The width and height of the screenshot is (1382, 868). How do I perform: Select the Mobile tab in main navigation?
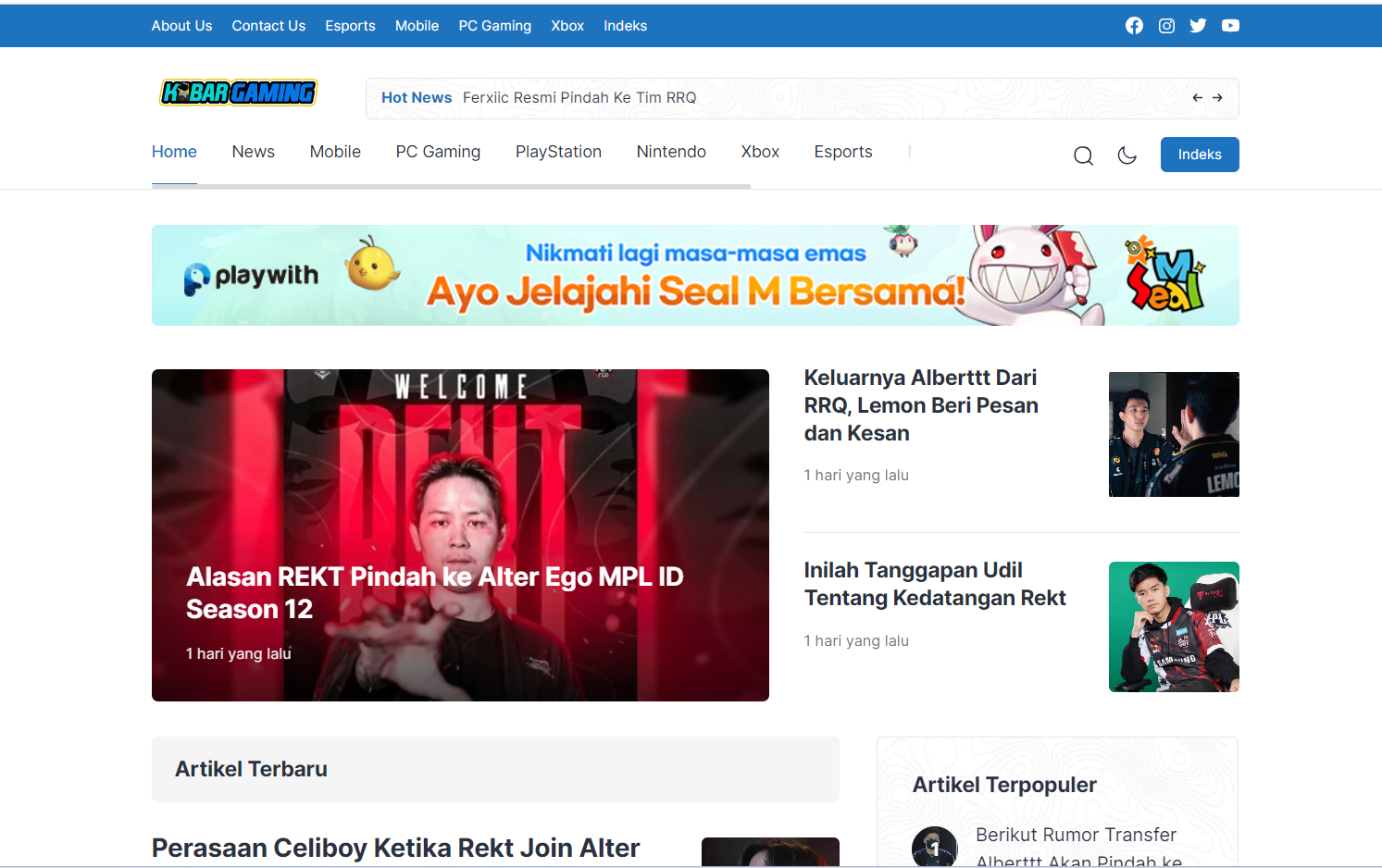pyautogui.click(x=335, y=152)
